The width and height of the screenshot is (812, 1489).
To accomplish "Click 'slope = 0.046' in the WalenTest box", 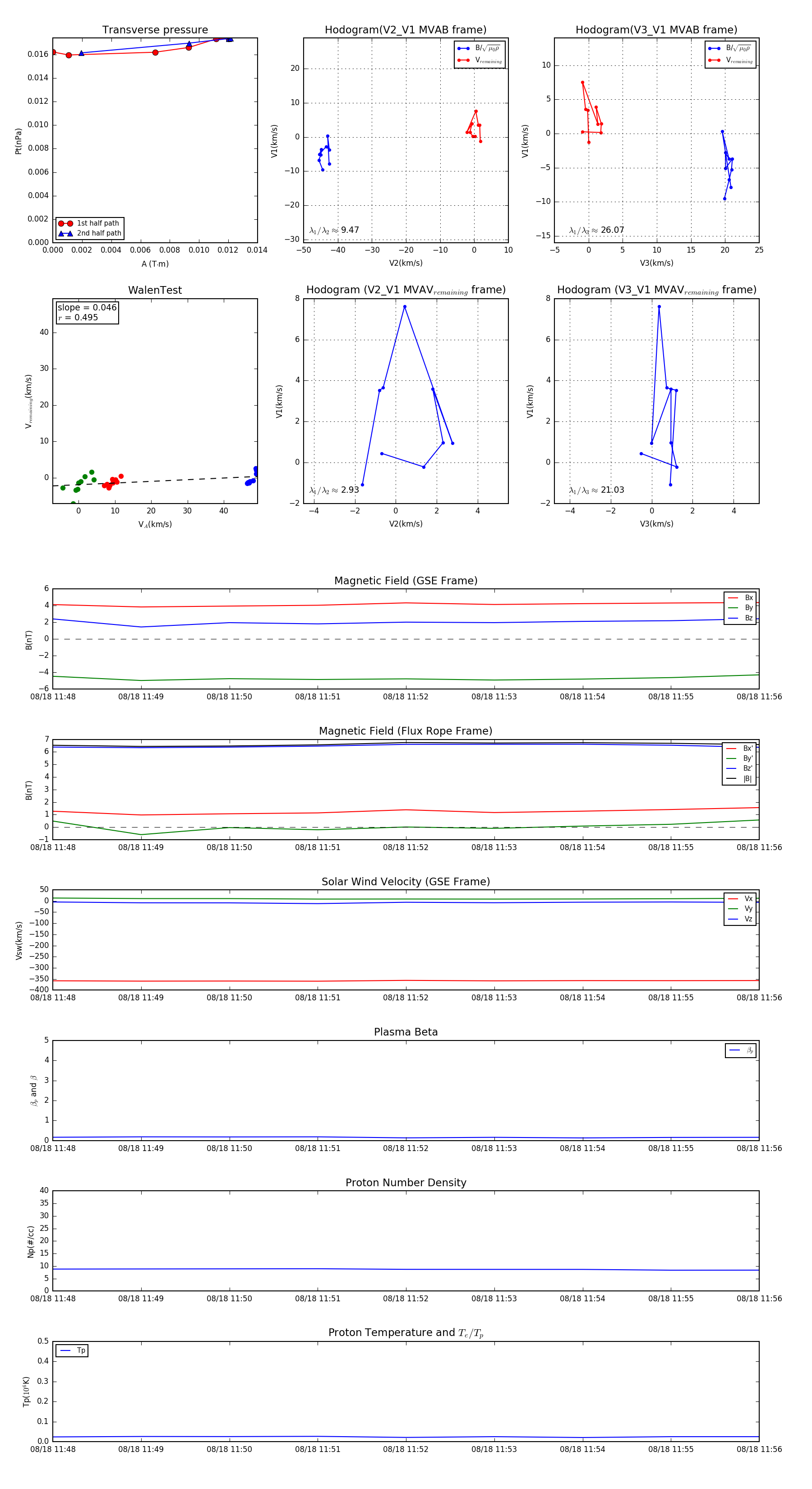I will click(x=87, y=308).
